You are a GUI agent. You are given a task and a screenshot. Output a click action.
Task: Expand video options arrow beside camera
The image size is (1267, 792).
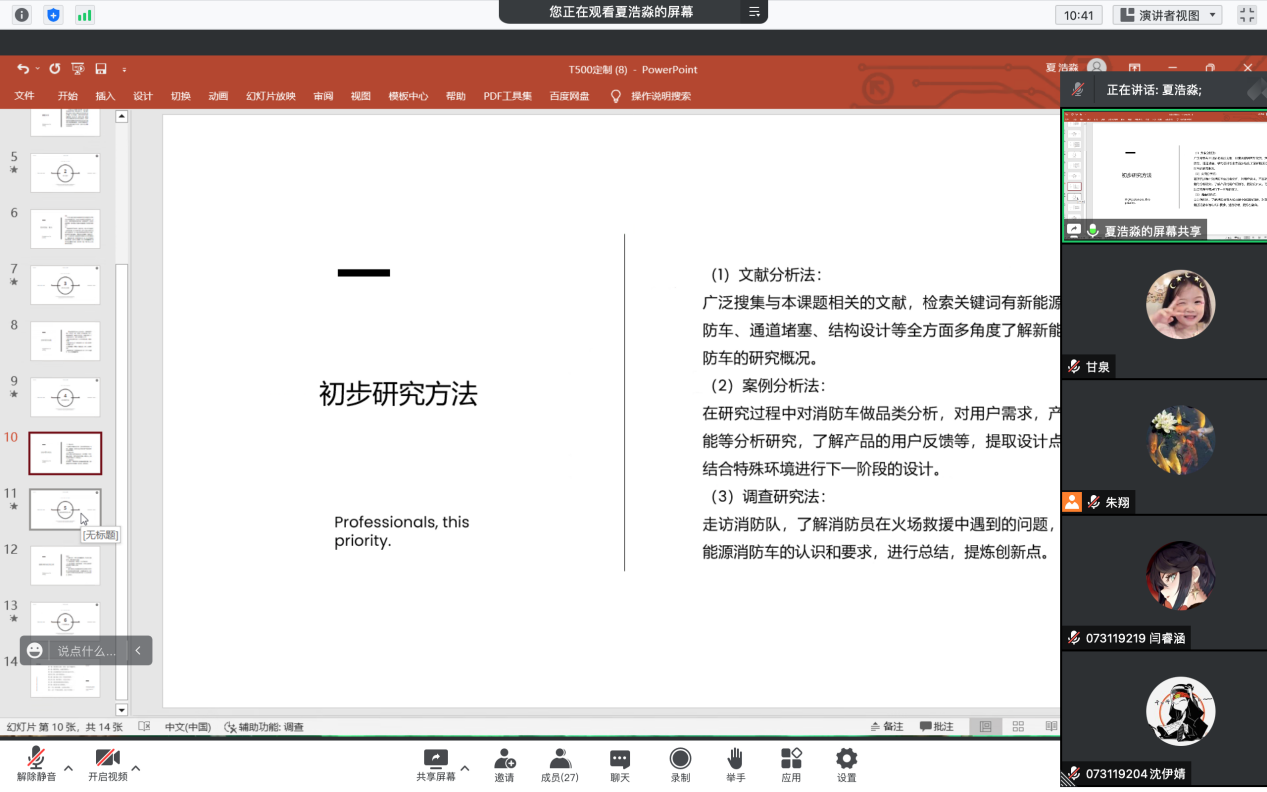(x=136, y=768)
